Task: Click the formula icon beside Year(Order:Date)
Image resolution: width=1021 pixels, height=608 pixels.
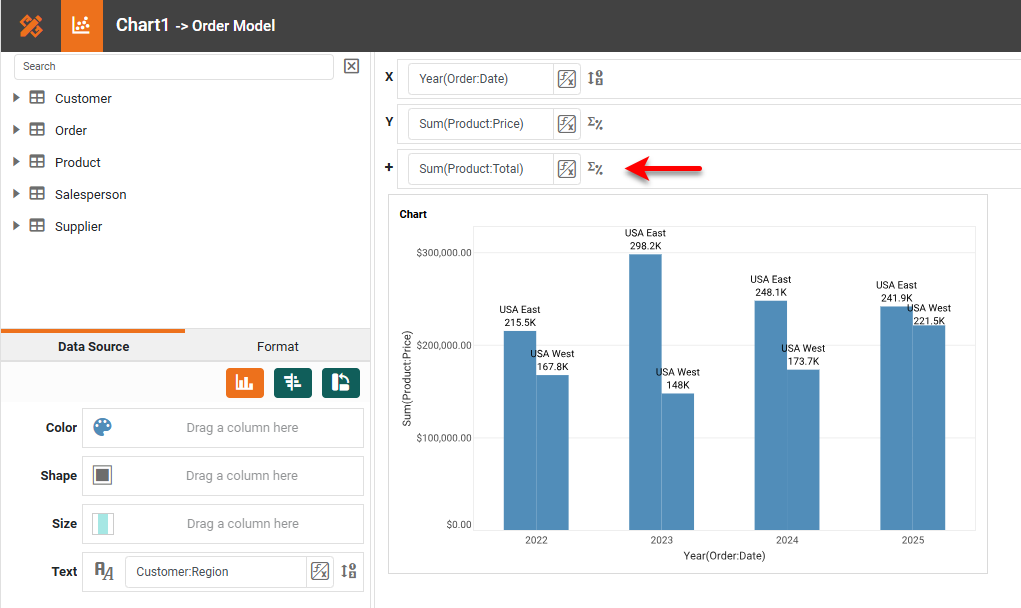Action: (567, 79)
